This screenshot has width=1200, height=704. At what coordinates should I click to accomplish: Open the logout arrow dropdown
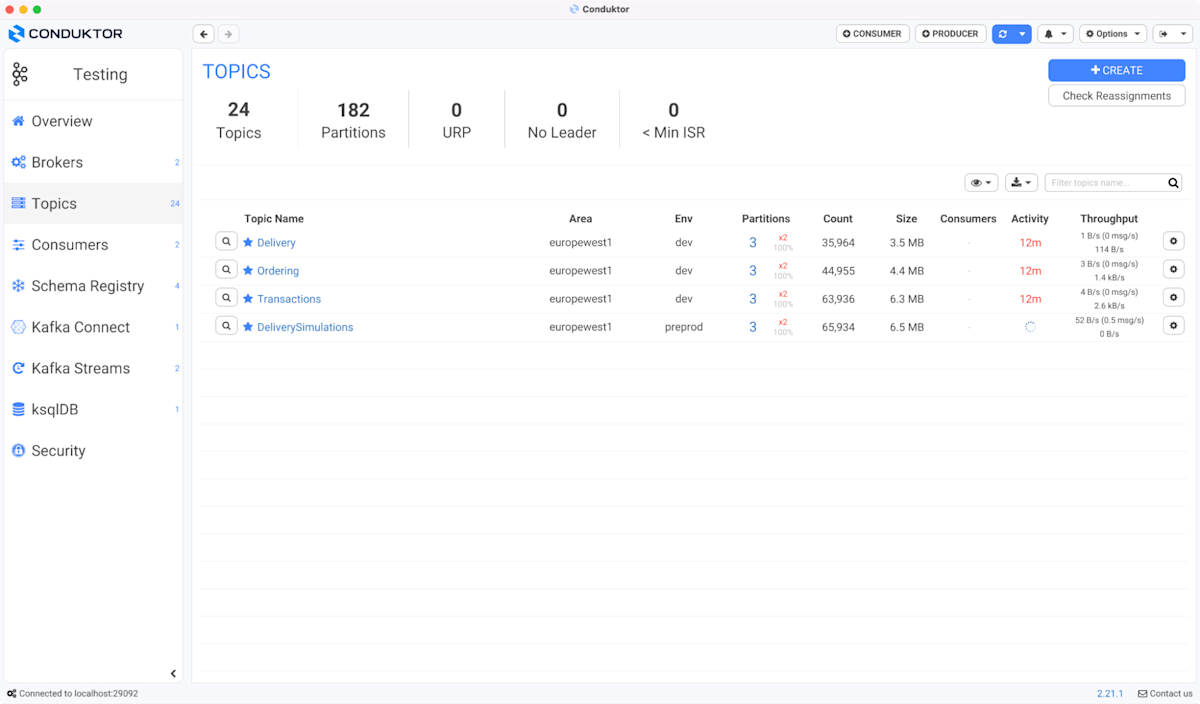[x=1172, y=34]
